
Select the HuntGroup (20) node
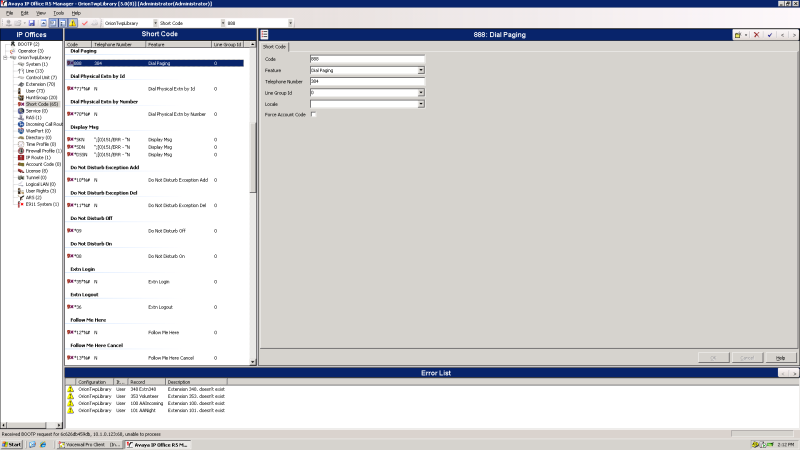coord(41,97)
